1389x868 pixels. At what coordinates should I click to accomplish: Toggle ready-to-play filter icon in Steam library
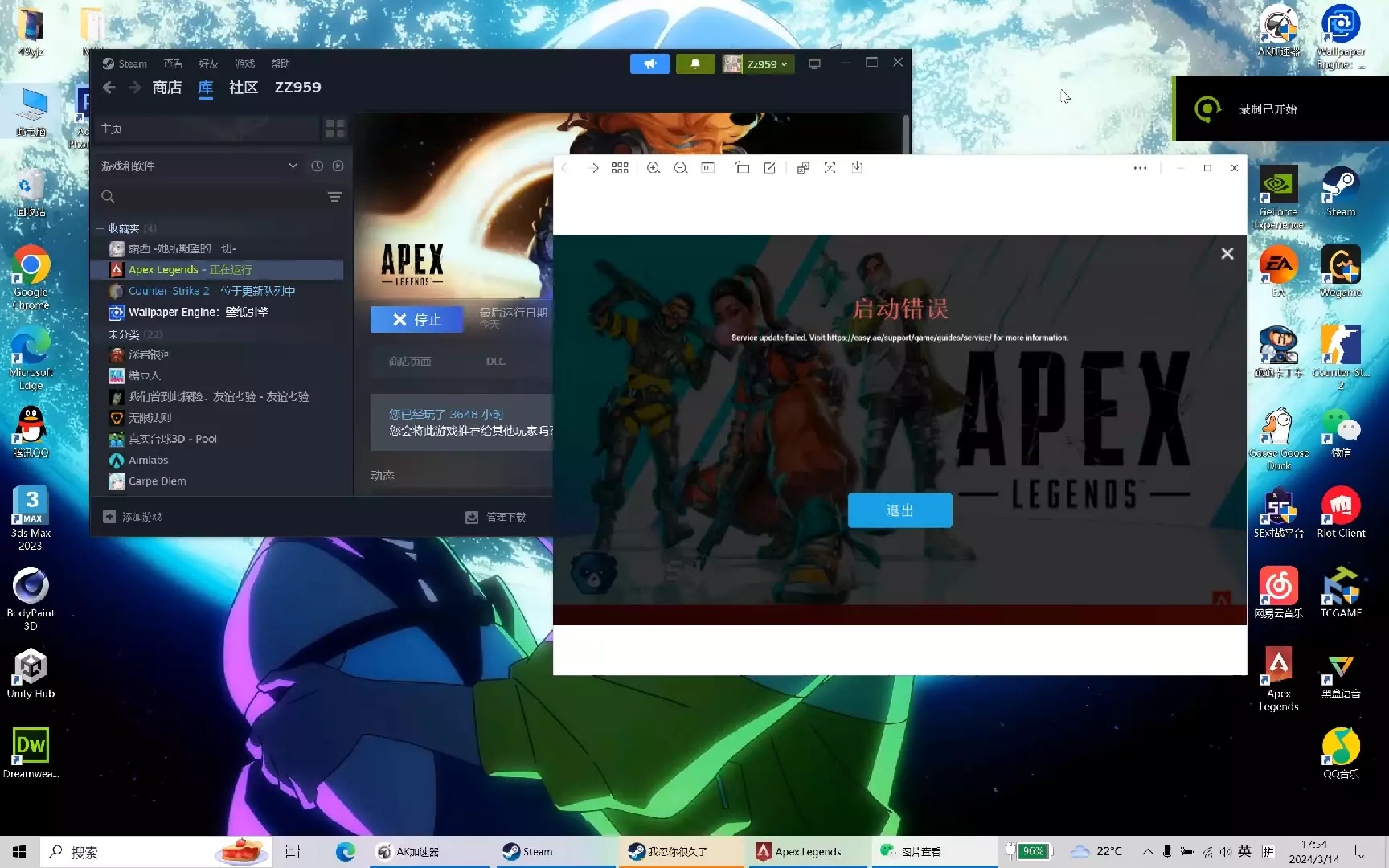click(338, 166)
